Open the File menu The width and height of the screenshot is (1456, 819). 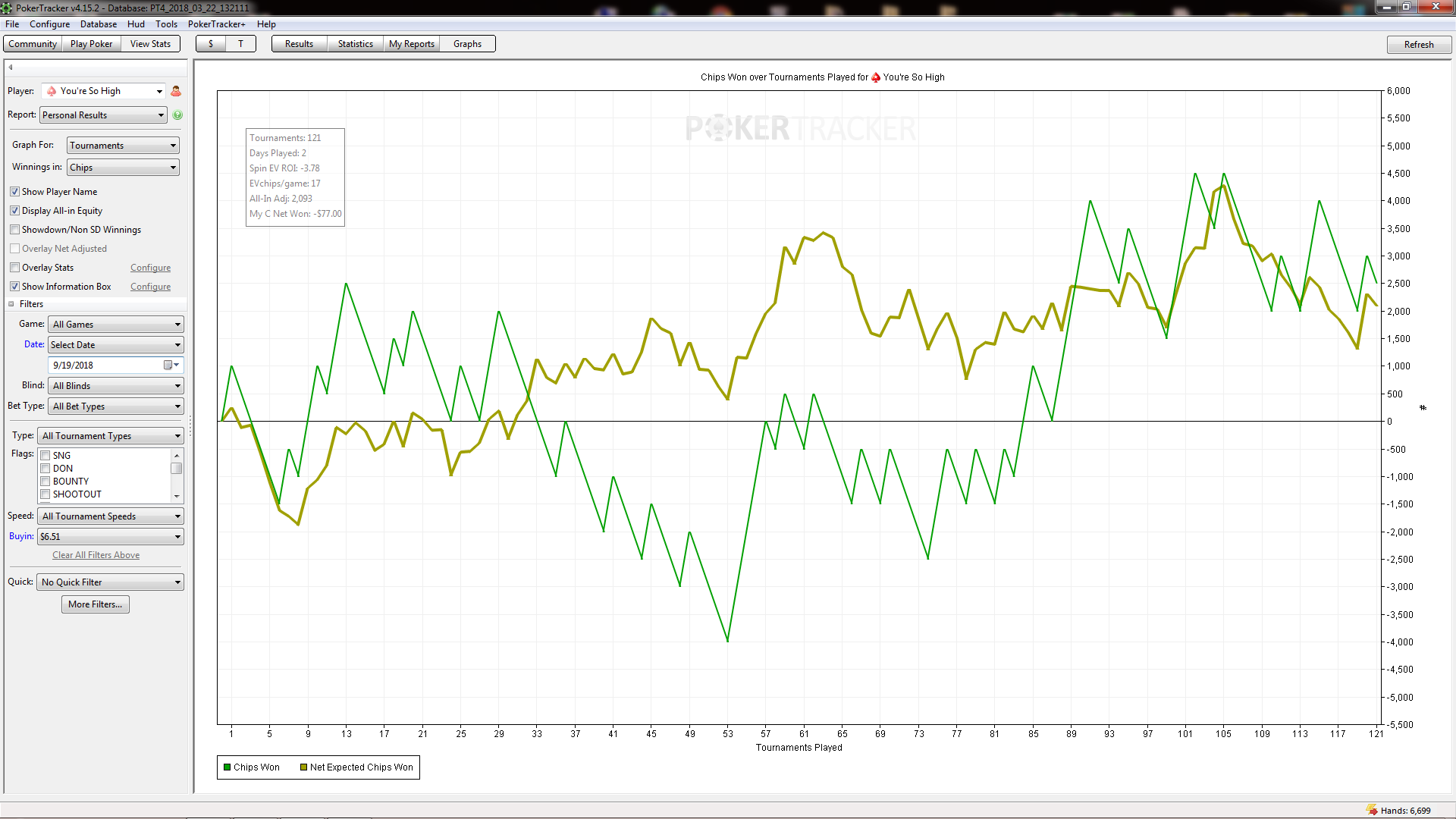click(12, 24)
